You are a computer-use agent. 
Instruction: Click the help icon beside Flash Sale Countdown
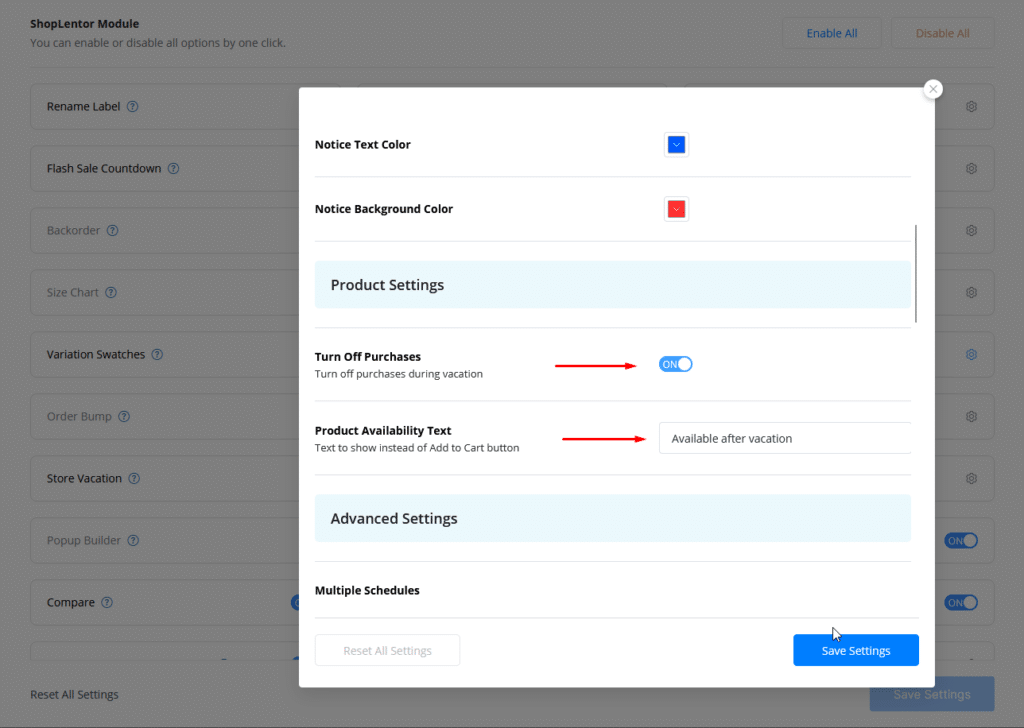[173, 169]
